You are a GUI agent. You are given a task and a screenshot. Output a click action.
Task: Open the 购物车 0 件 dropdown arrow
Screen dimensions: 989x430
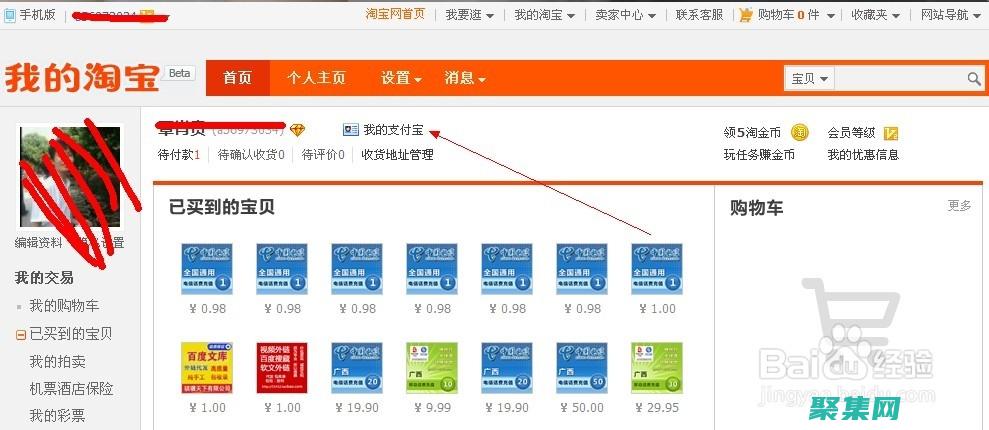point(831,15)
